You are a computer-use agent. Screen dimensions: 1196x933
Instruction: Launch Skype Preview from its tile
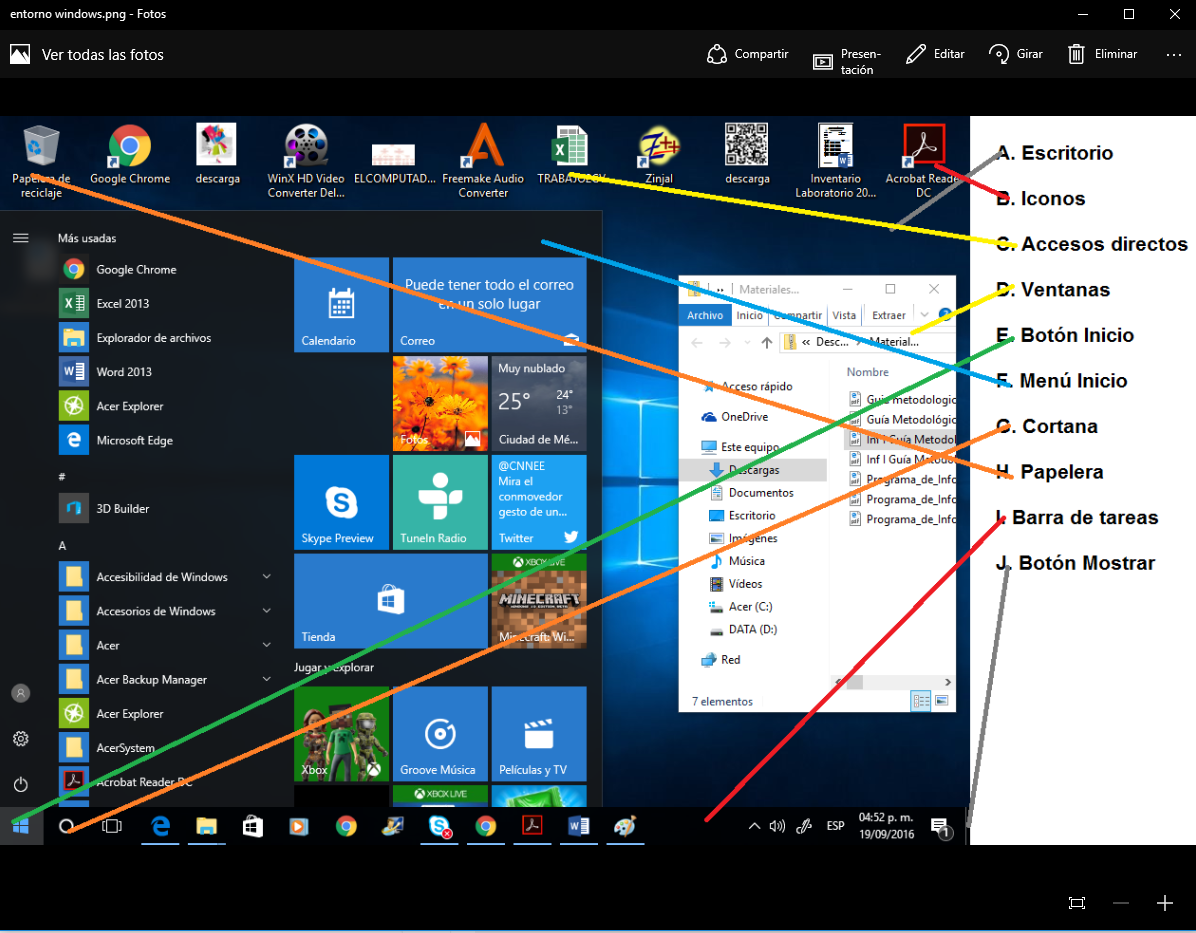point(340,502)
